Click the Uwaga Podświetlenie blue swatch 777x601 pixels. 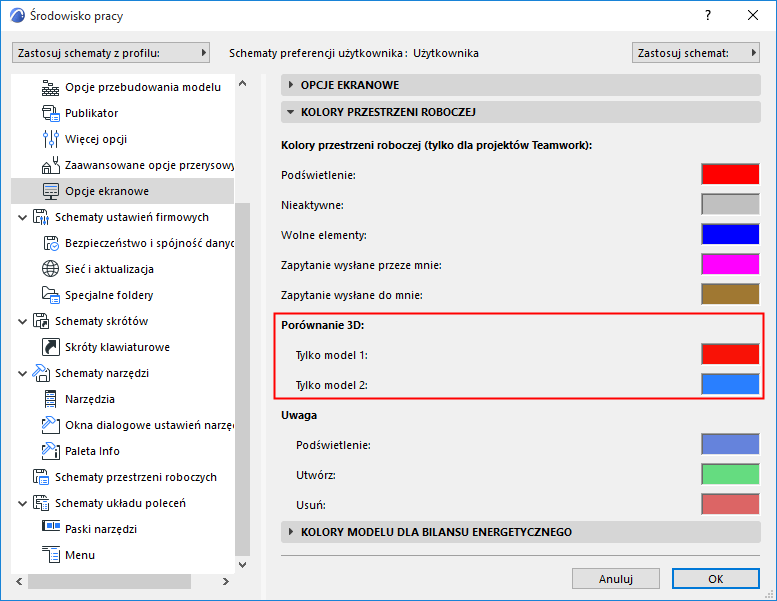(730, 444)
